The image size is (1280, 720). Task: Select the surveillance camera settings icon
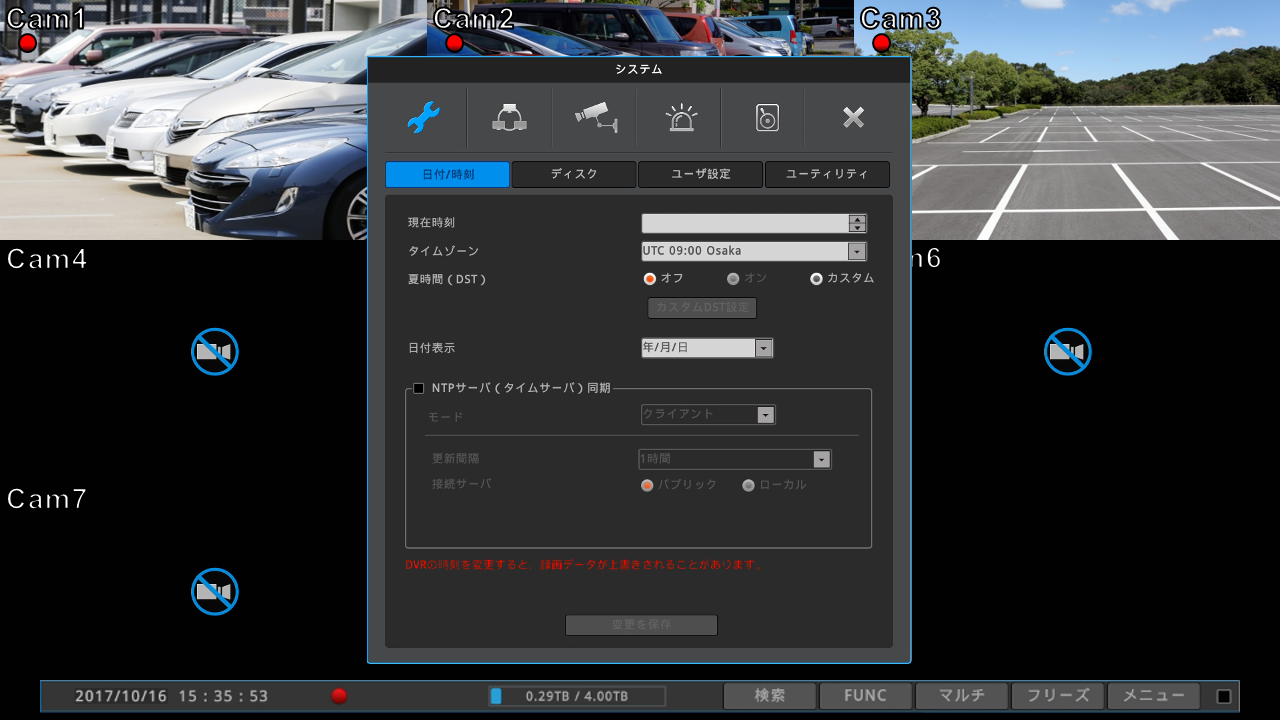(596, 118)
